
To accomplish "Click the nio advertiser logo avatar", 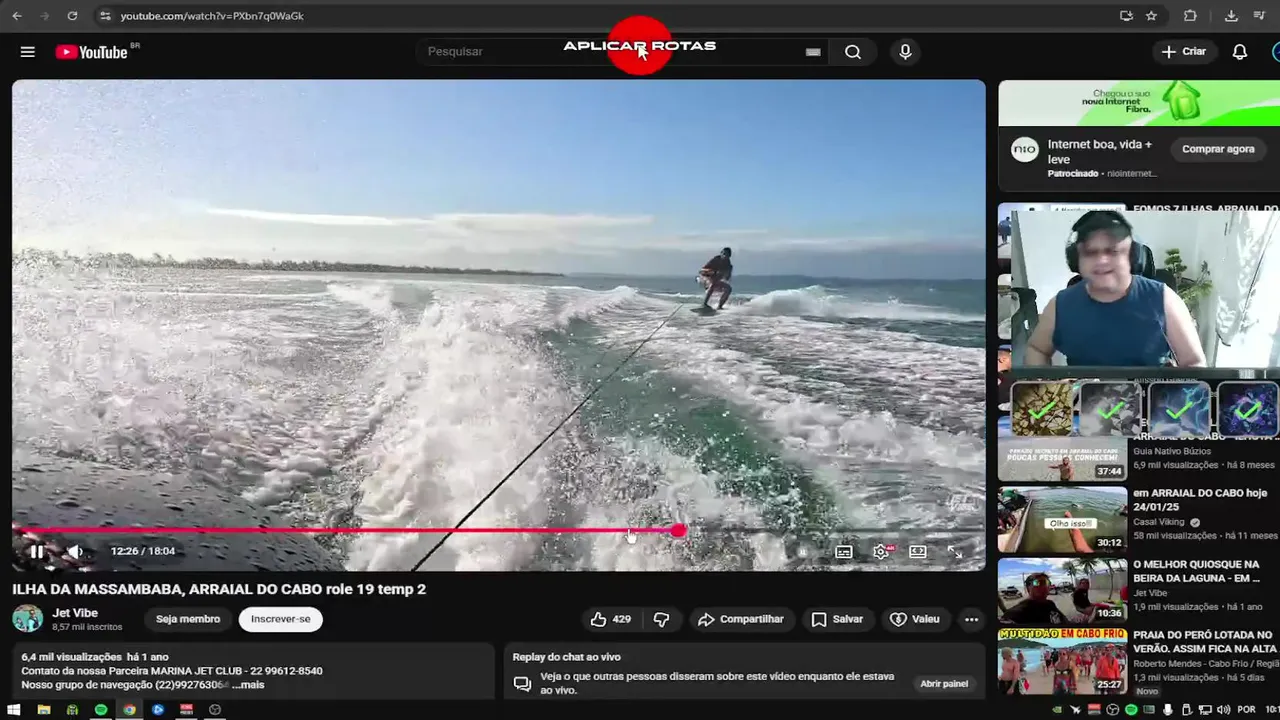I will point(1024,150).
